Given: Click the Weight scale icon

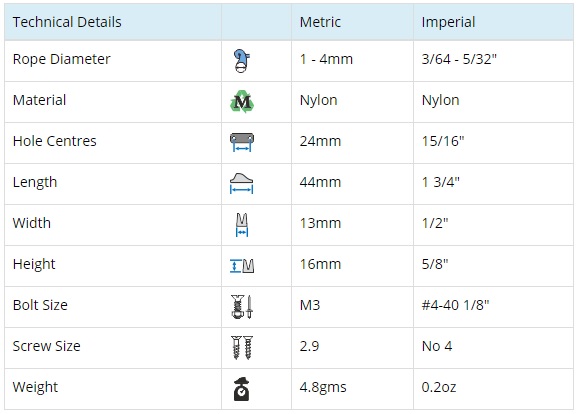Looking at the screenshot, I should [241, 389].
